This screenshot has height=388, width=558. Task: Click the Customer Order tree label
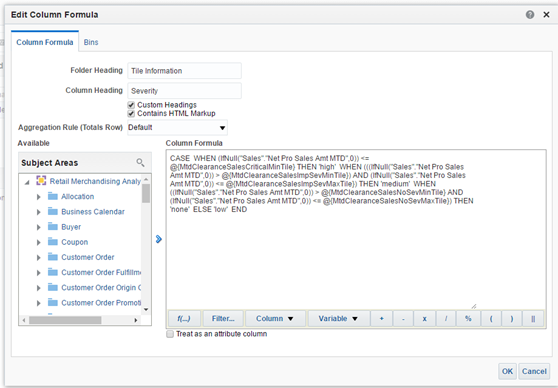tap(88, 257)
